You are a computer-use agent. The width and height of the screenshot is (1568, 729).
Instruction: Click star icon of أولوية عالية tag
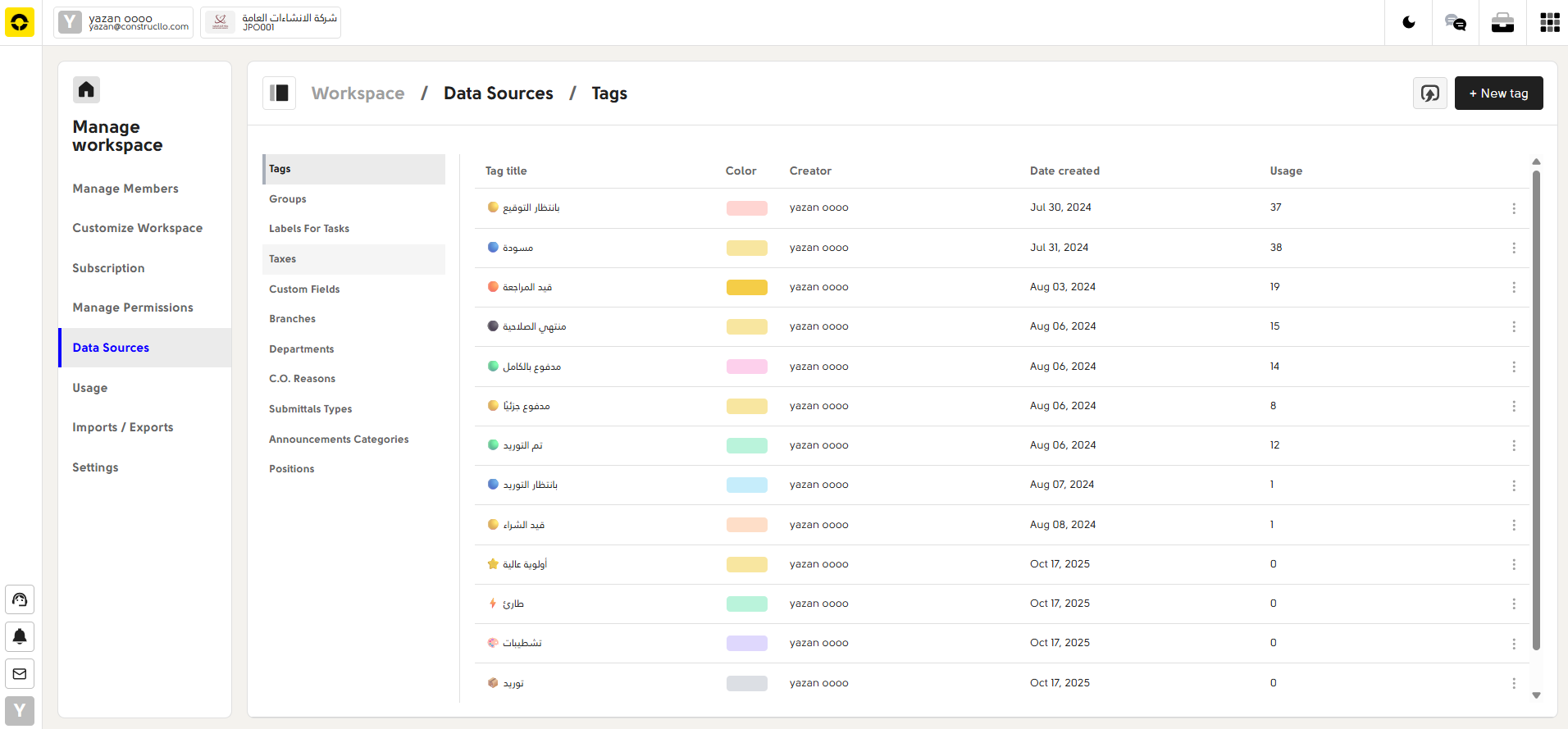493,564
